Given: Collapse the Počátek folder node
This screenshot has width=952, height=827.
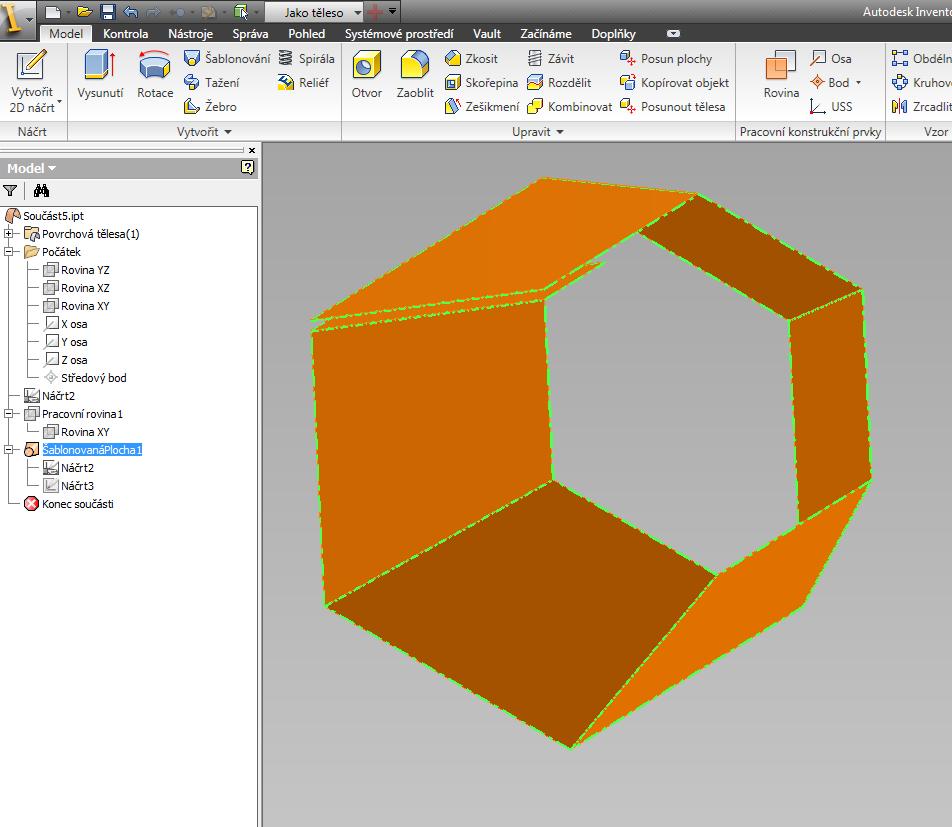Looking at the screenshot, I should point(8,251).
